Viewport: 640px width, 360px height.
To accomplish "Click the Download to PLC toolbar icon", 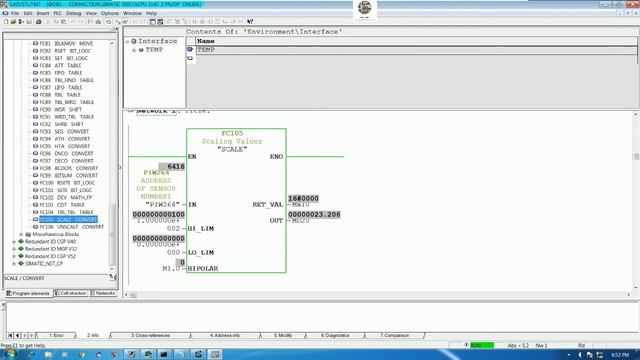I will (x=98, y=22).
